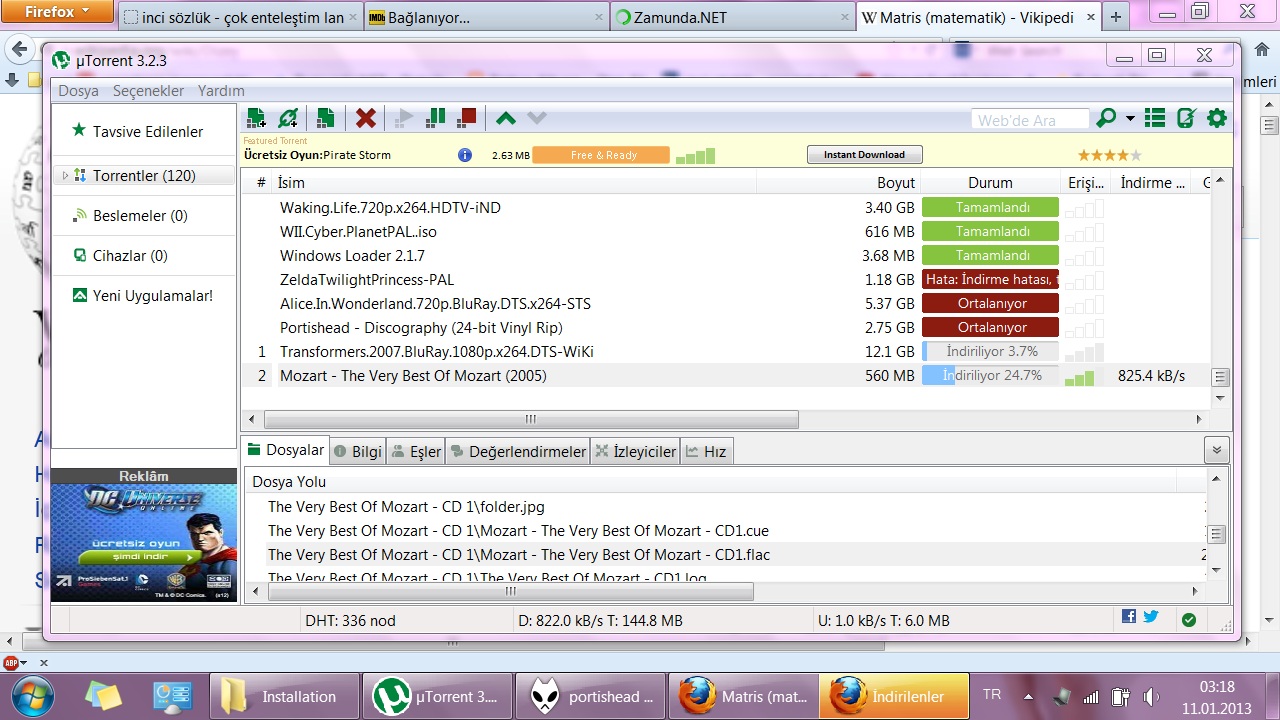
Task: Click the Pause torrent toolbar icon
Action: [x=435, y=118]
